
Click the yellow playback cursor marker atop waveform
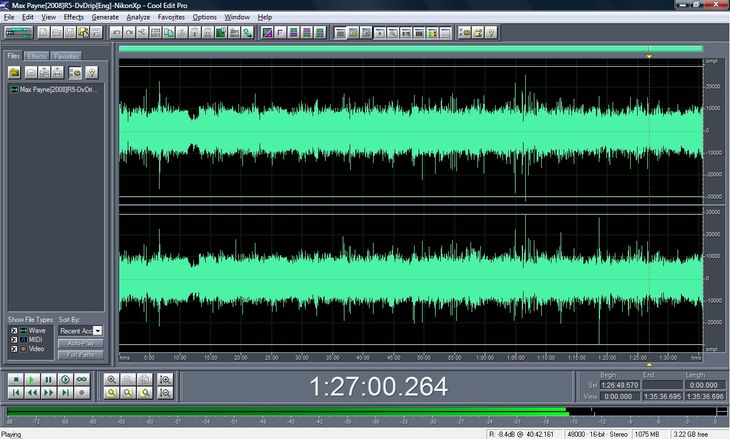(649, 56)
